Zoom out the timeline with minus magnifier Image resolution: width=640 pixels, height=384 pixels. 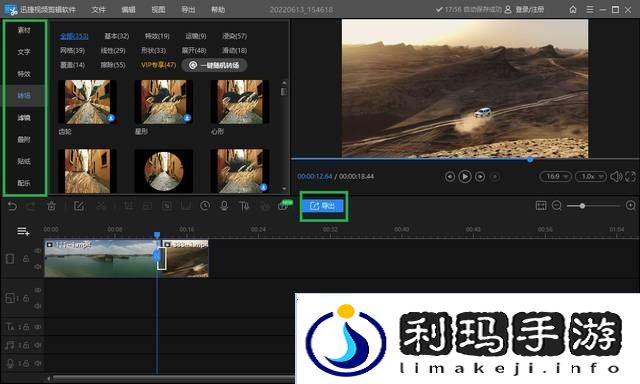(x=557, y=206)
